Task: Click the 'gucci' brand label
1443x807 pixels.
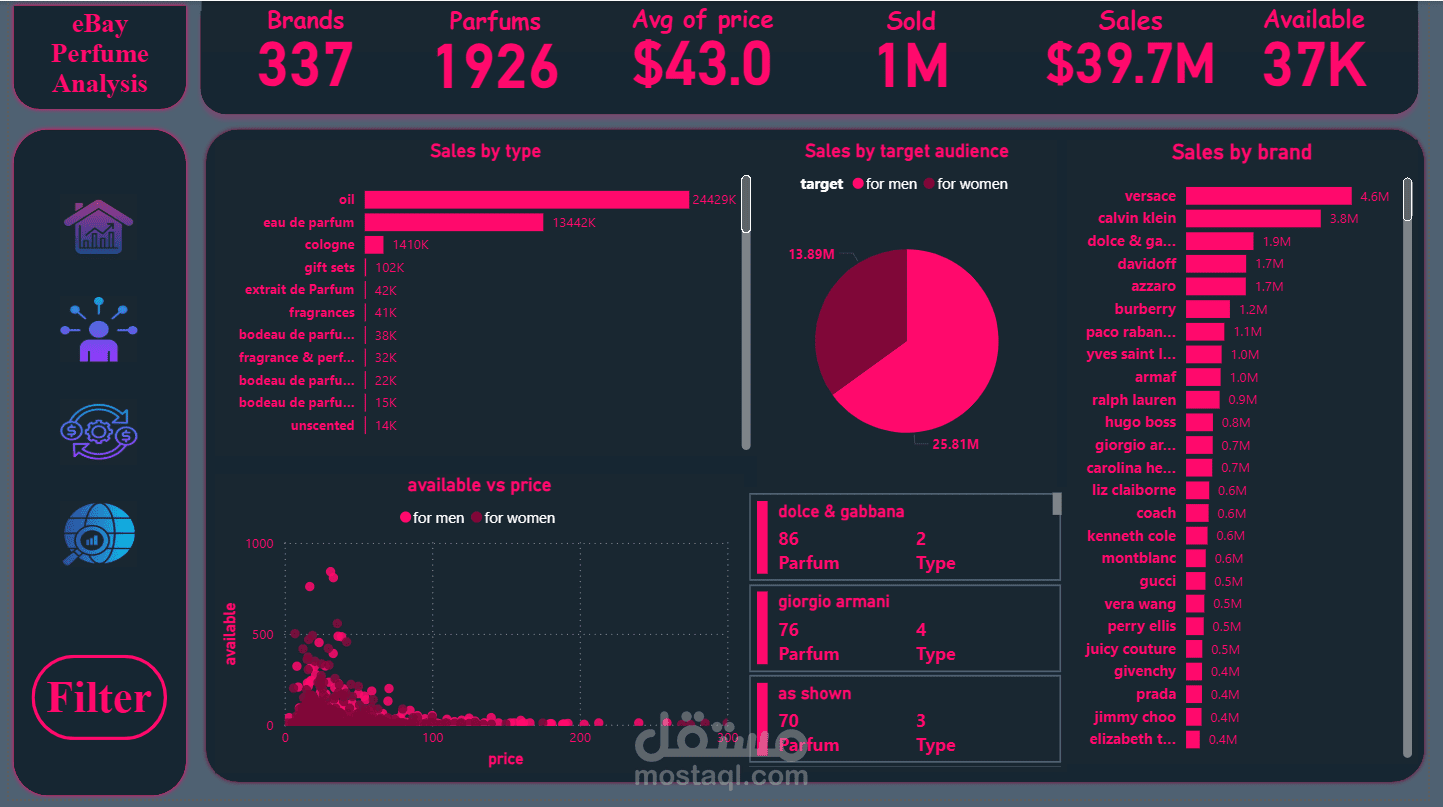Action: 1158,581
